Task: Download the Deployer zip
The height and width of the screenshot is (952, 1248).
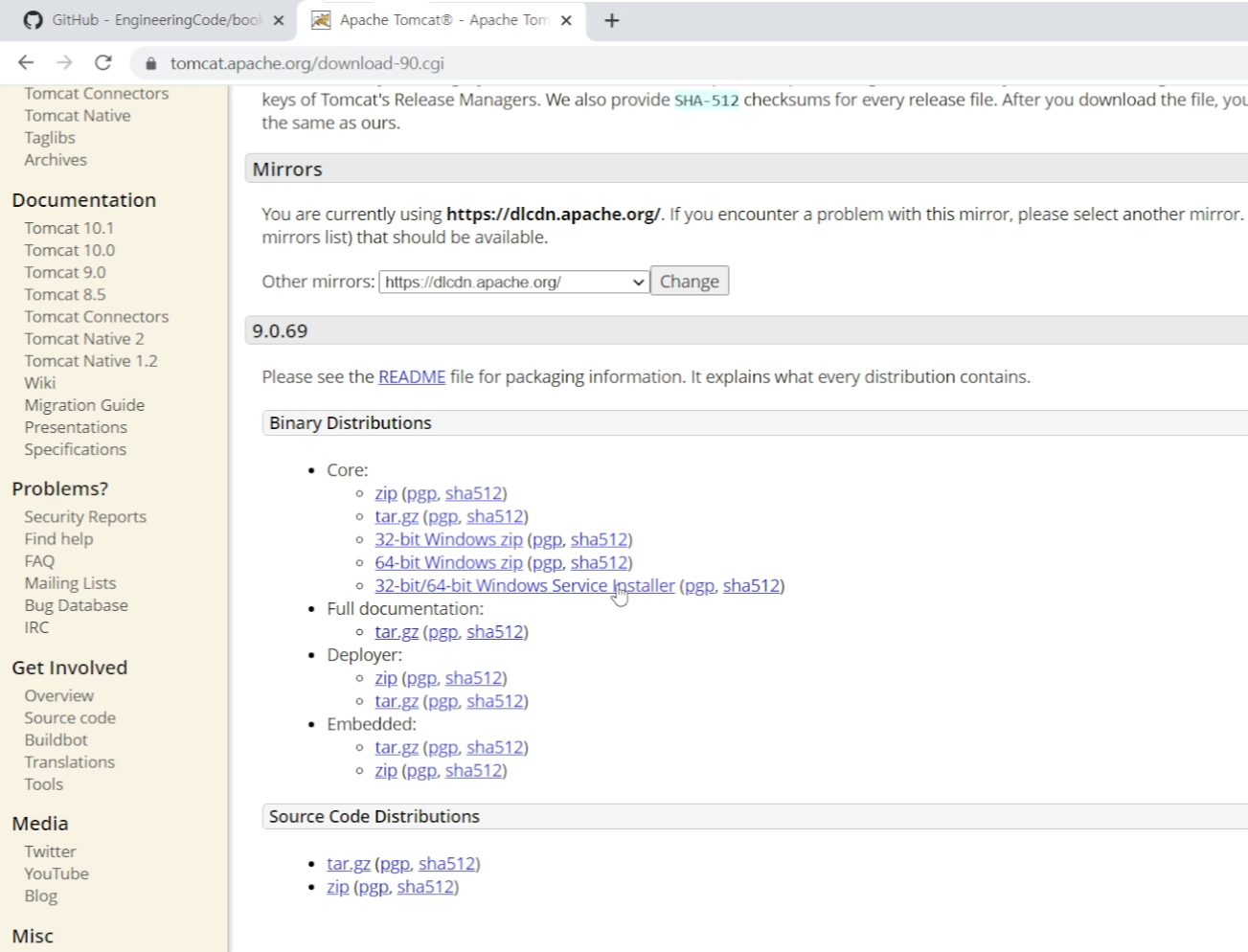Action: (x=386, y=678)
